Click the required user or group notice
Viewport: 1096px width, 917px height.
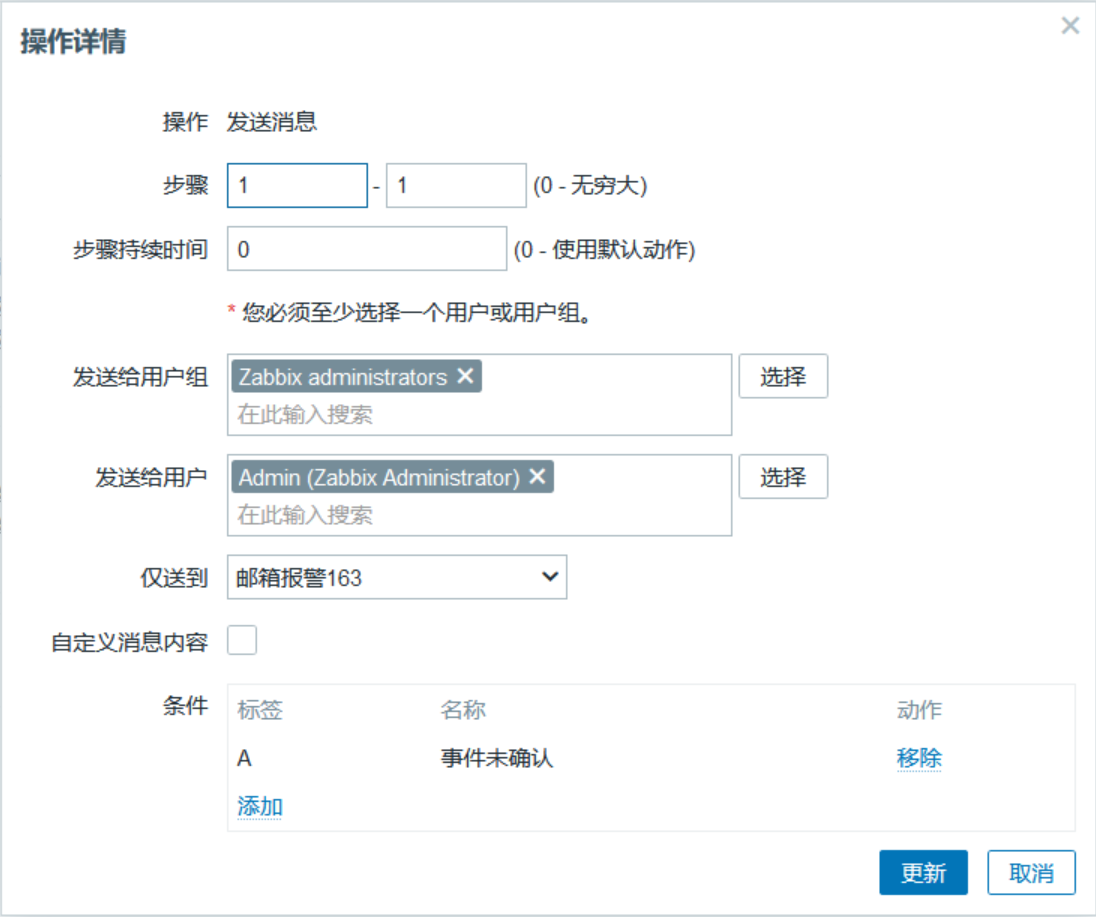click(x=411, y=312)
